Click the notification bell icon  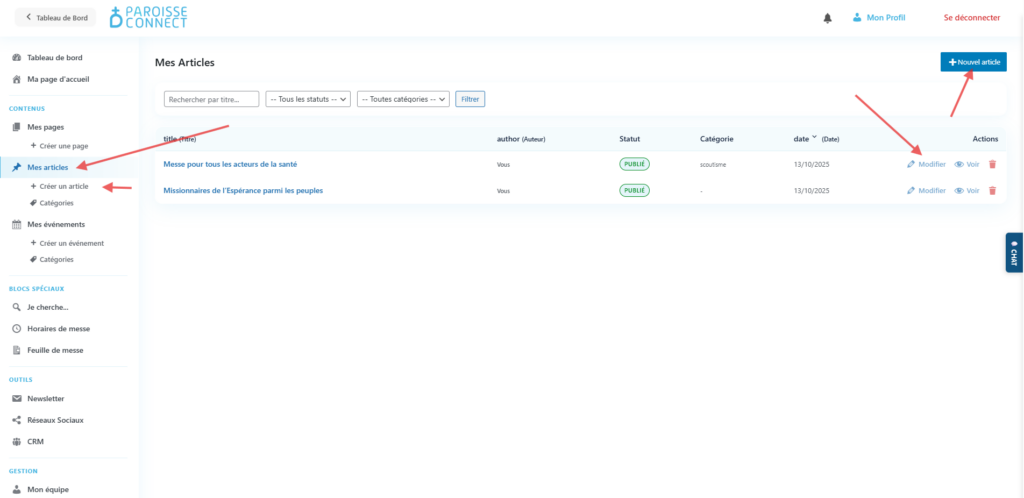coord(827,18)
